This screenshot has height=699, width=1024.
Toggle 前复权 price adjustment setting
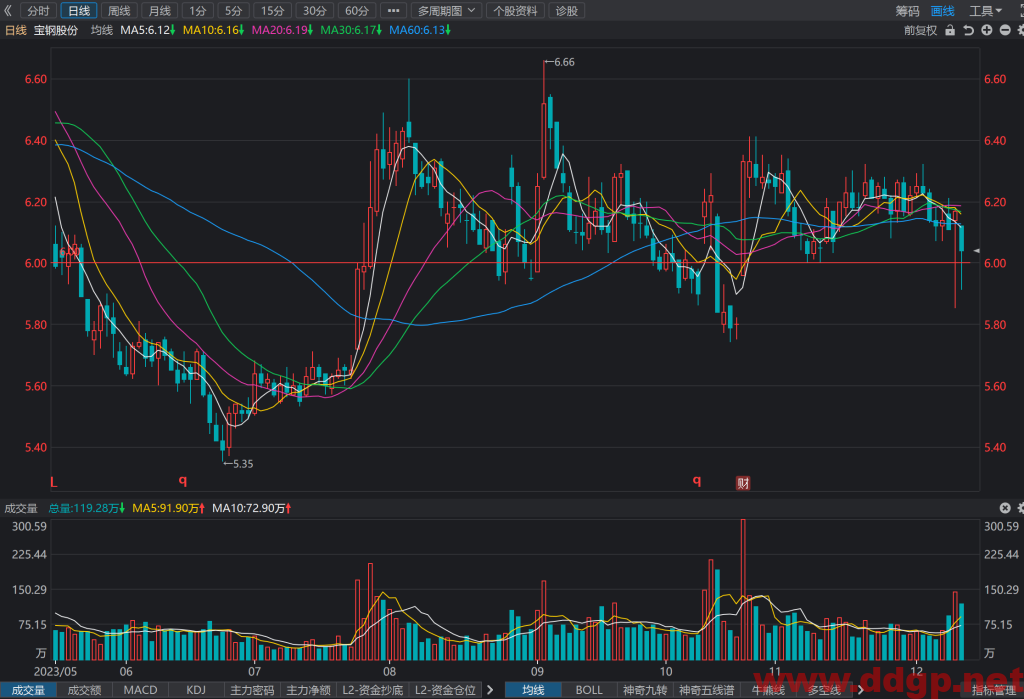coord(920,30)
